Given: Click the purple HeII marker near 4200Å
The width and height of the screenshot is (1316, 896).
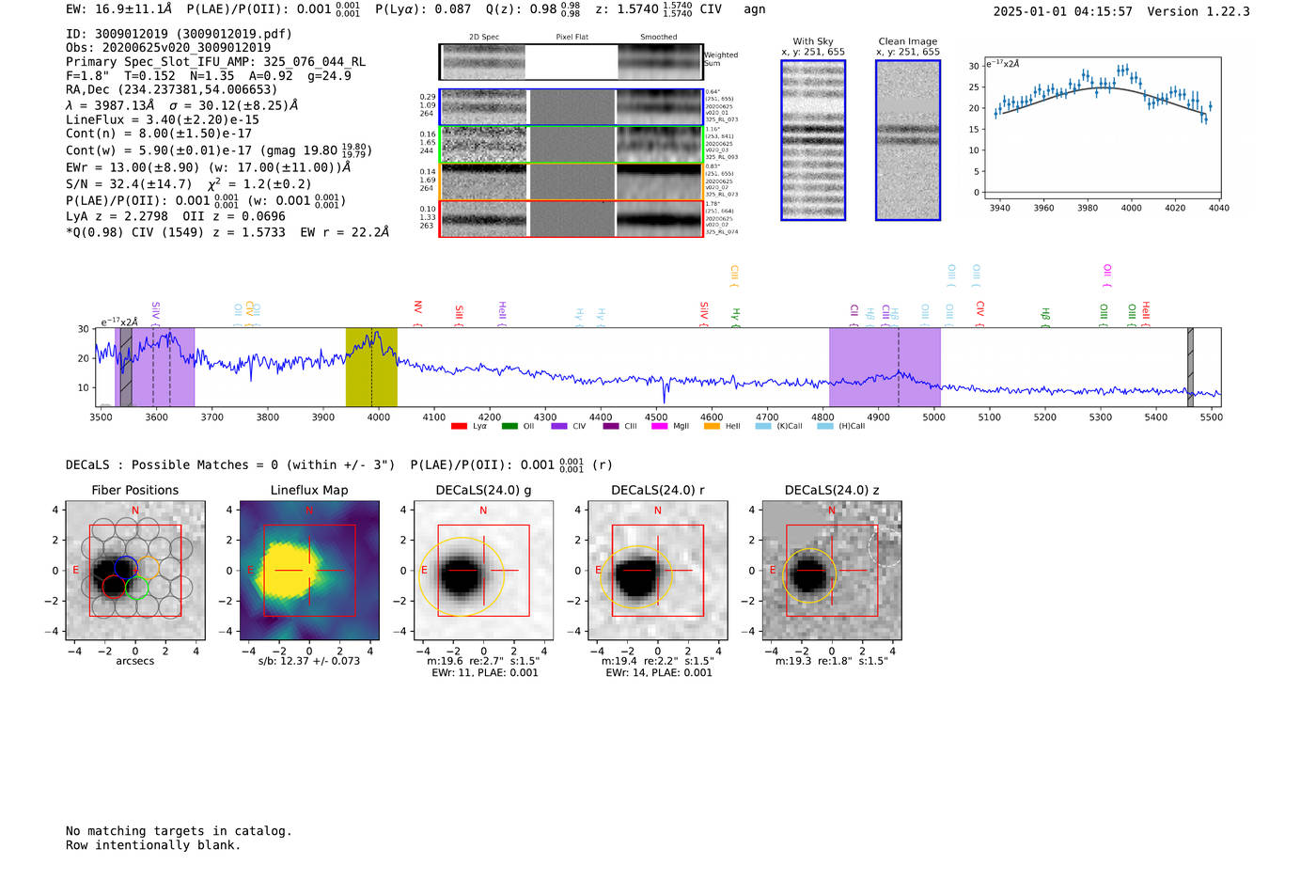Looking at the screenshot, I should click(x=502, y=313).
